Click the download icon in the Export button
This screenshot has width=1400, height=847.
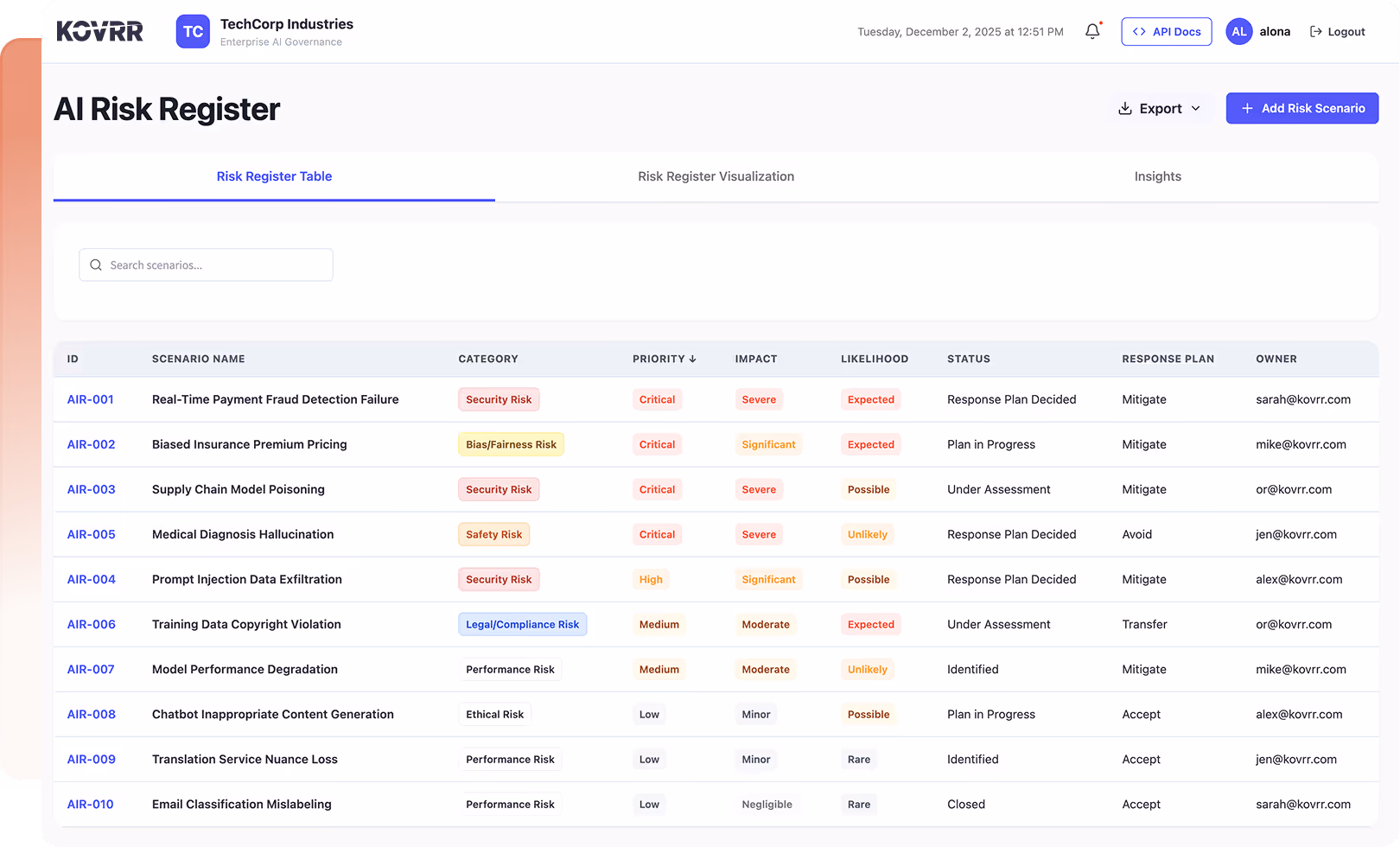coord(1125,108)
